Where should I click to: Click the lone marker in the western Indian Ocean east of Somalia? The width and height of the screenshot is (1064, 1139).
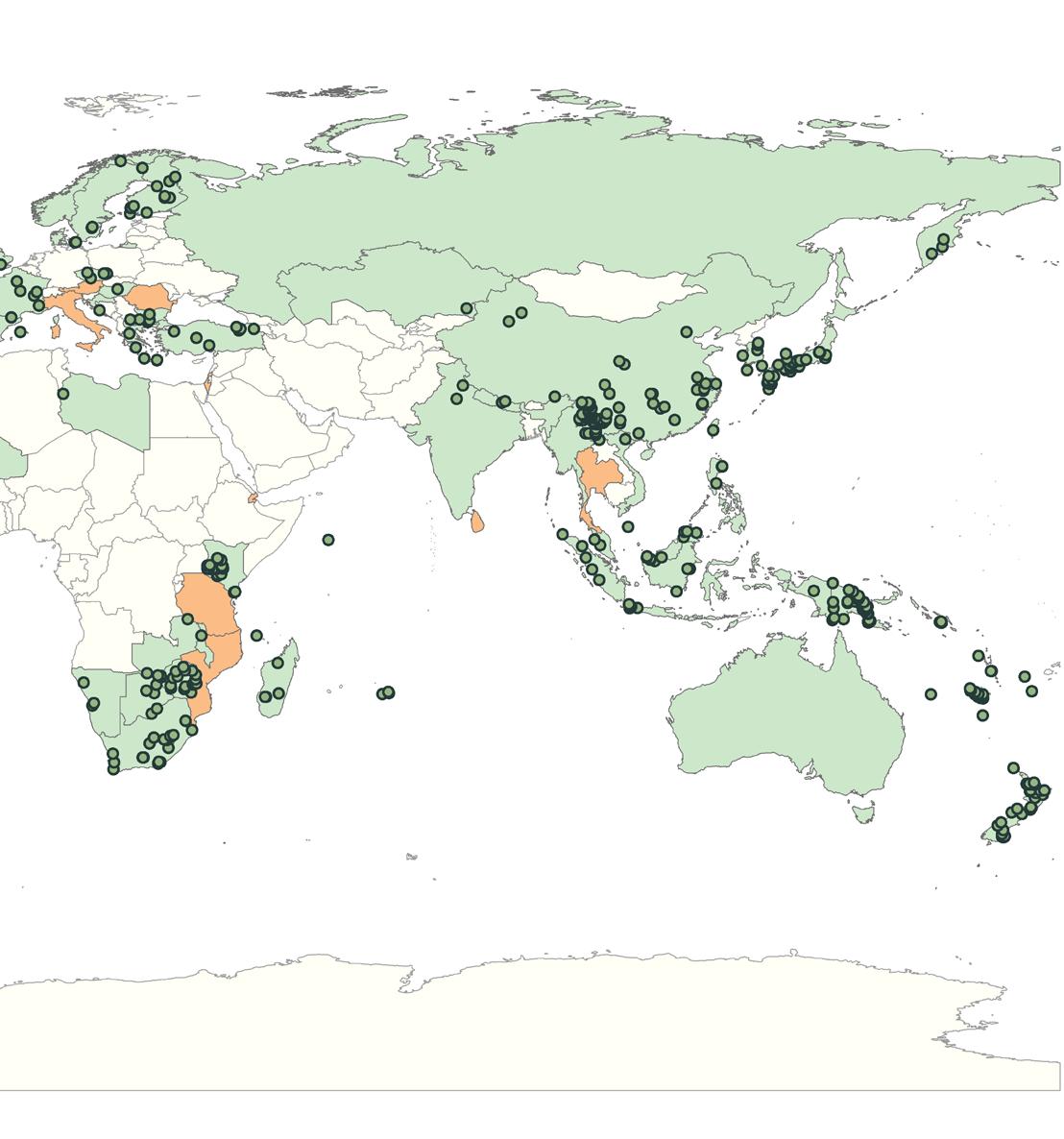pyautogui.click(x=328, y=540)
